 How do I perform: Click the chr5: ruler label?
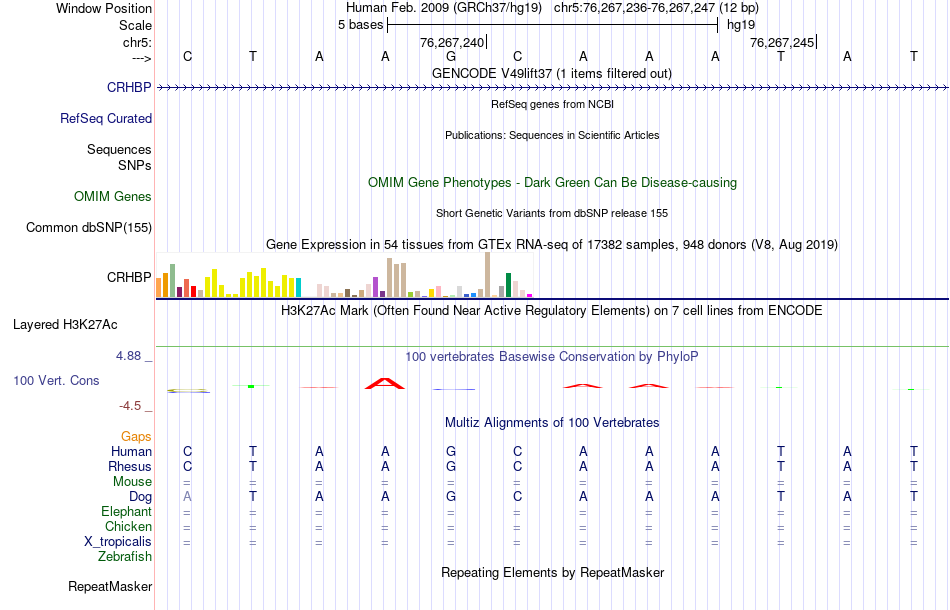pyautogui.click(x=138, y=42)
